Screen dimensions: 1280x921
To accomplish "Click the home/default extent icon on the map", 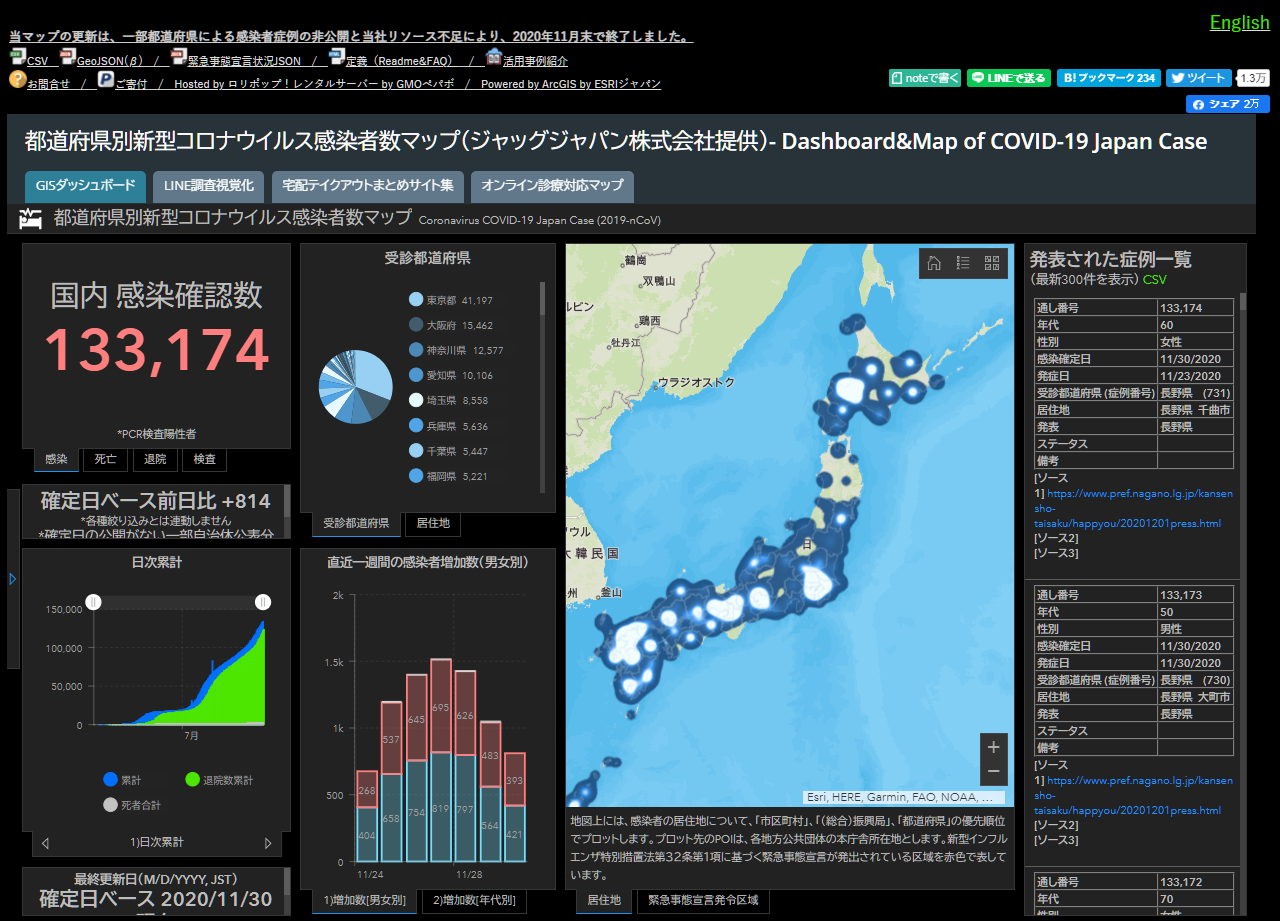I will click(933, 263).
